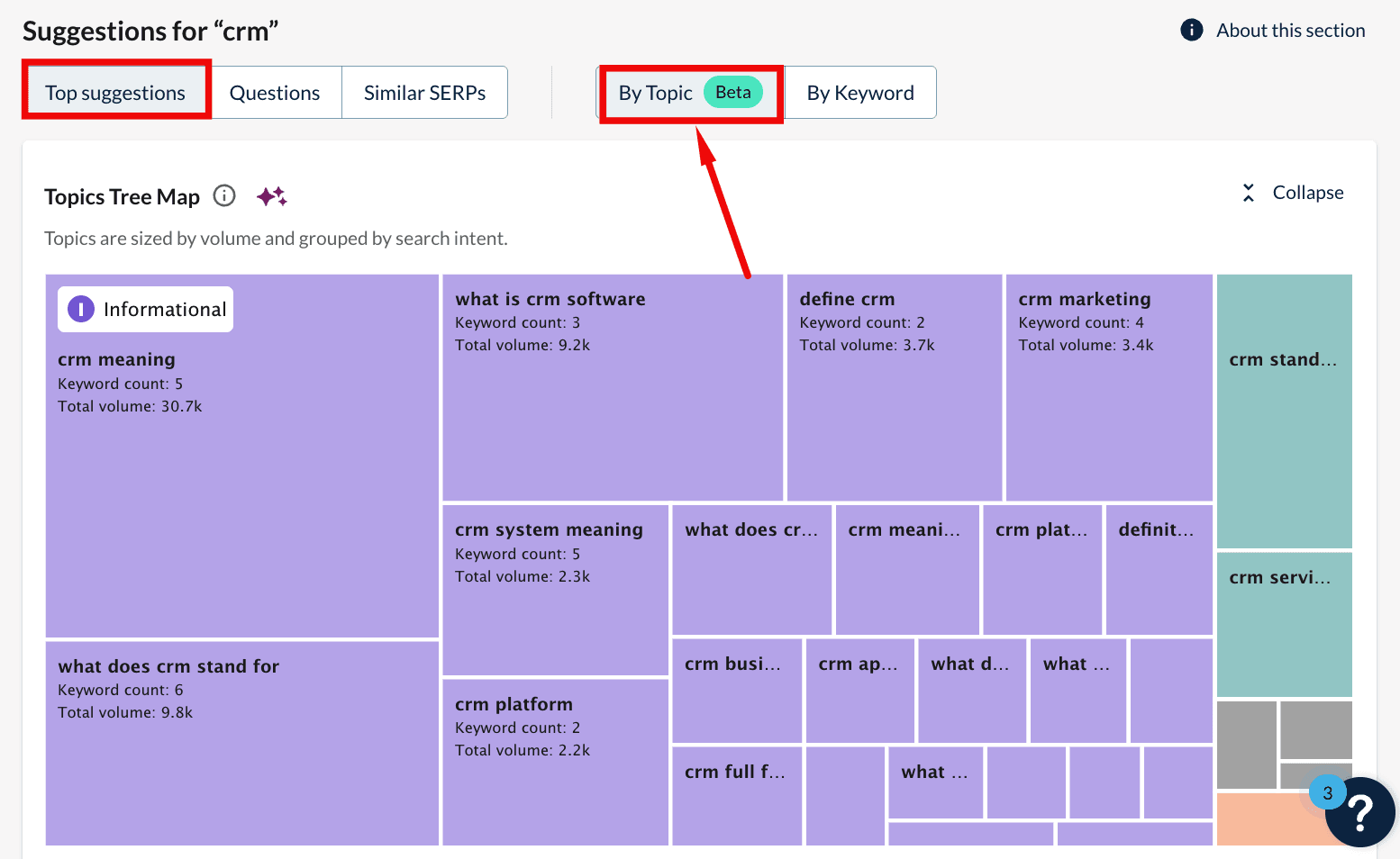Click the AI sparkle icon beside title
The width and height of the screenshot is (1400, 859).
click(271, 196)
